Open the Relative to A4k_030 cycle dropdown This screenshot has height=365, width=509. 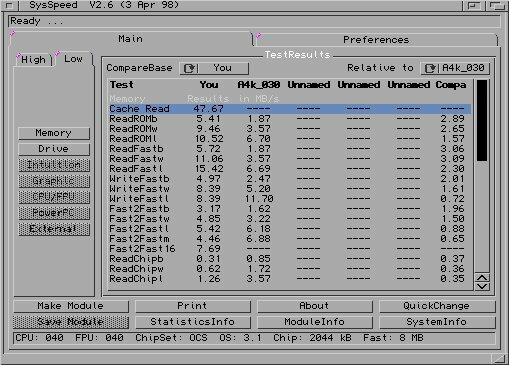click(455, 68)
